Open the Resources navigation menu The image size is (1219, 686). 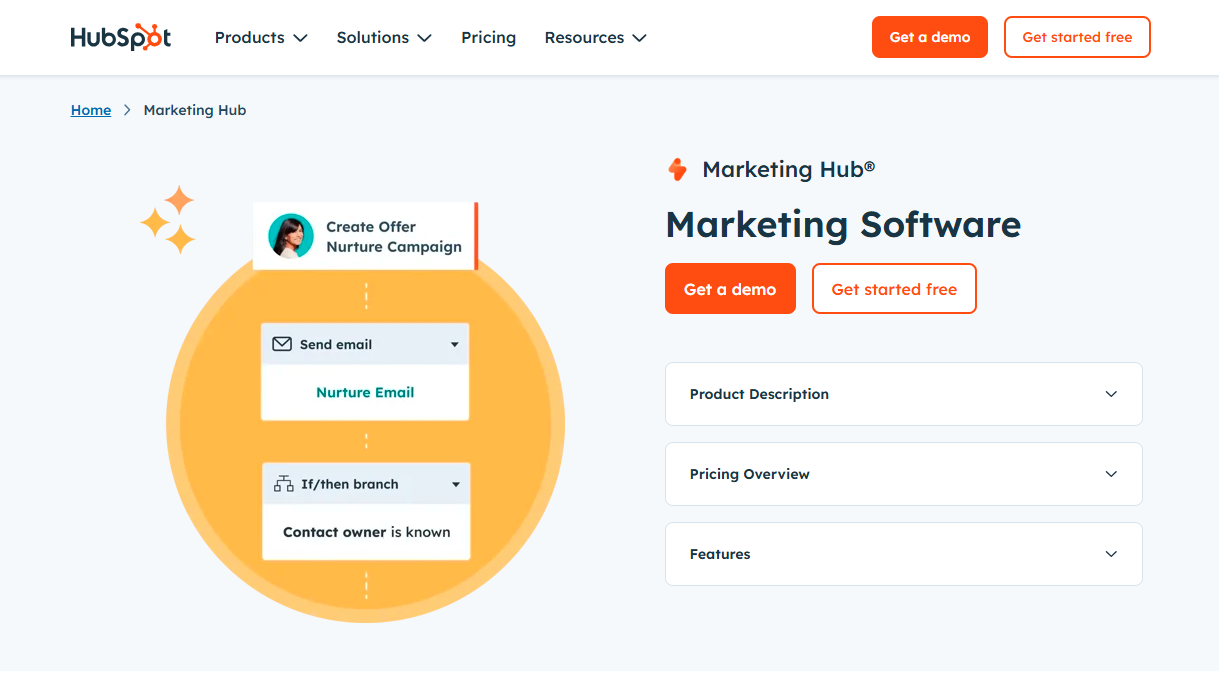(x=595, y=37)
